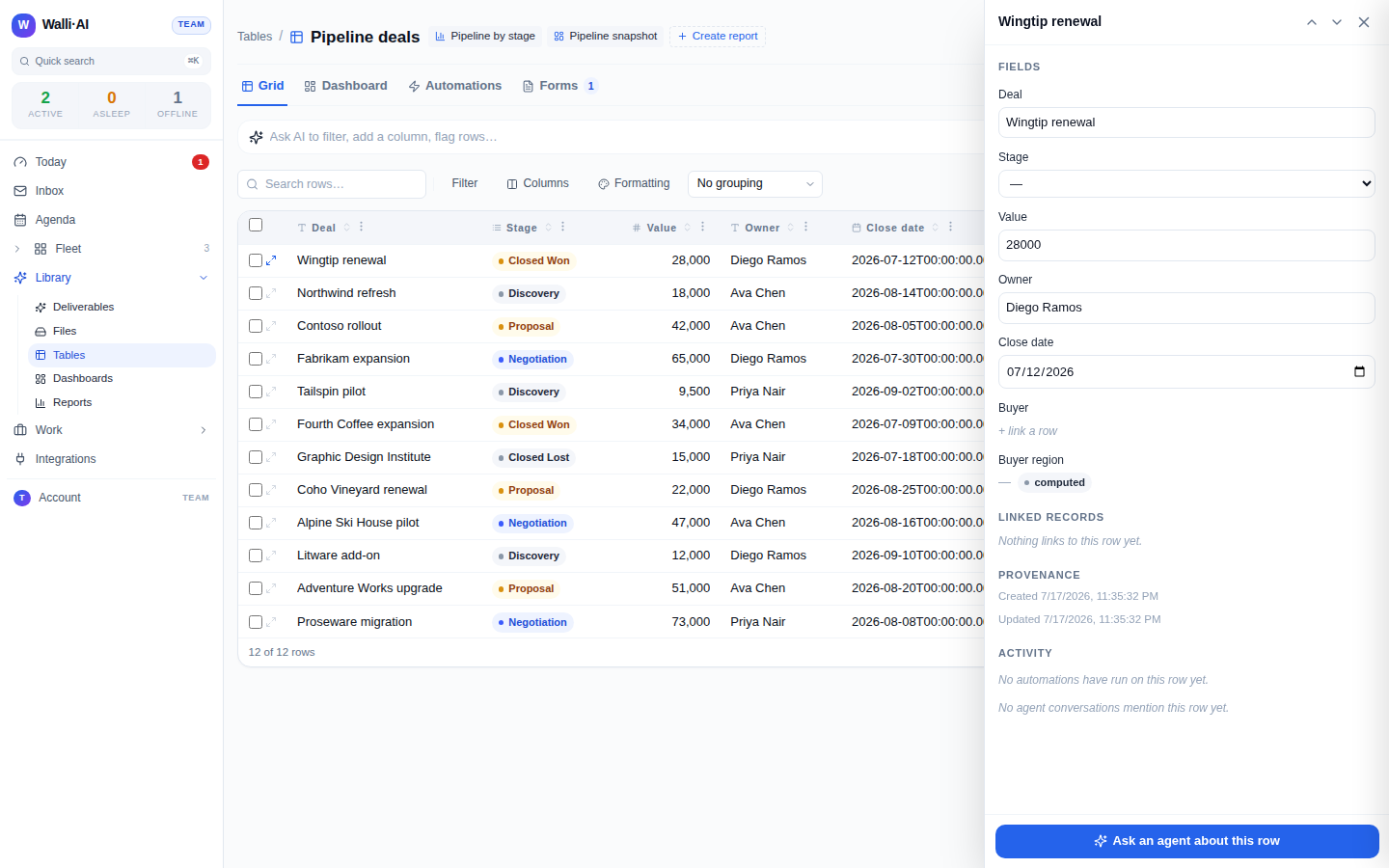This screenshot has height=868, width=1389.
Task: Open the Today sidebar item
Action: click(x=111, y=162)
